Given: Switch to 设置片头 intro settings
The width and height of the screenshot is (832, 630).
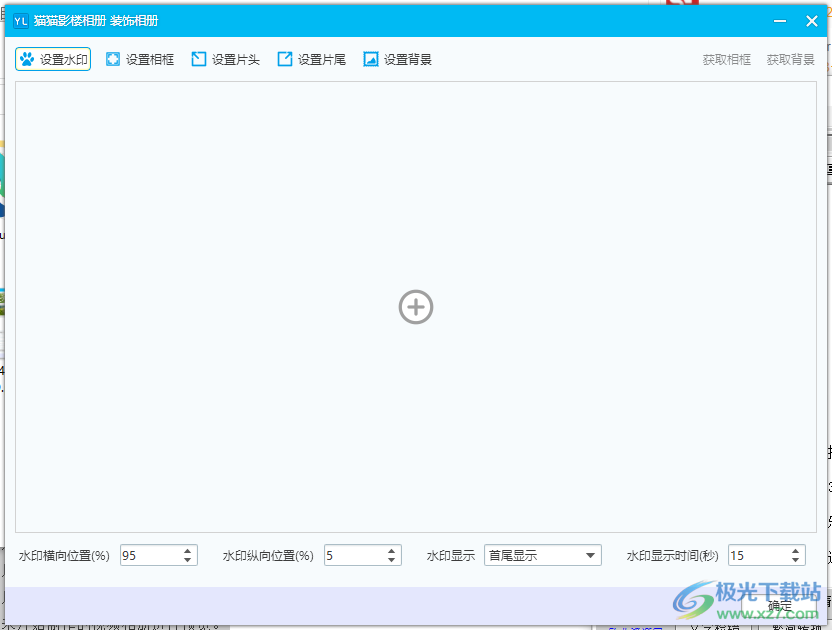Looking at the screenshot, I should click(226, 60).
